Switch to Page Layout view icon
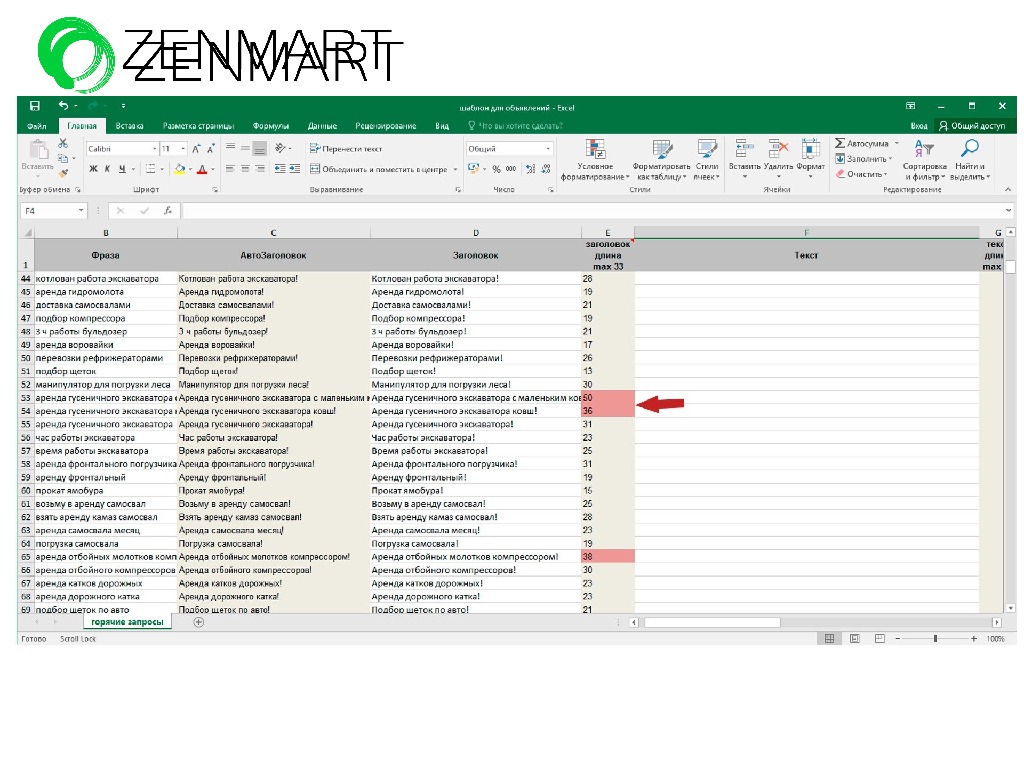1024x768 pixels. tap(854, 639)
